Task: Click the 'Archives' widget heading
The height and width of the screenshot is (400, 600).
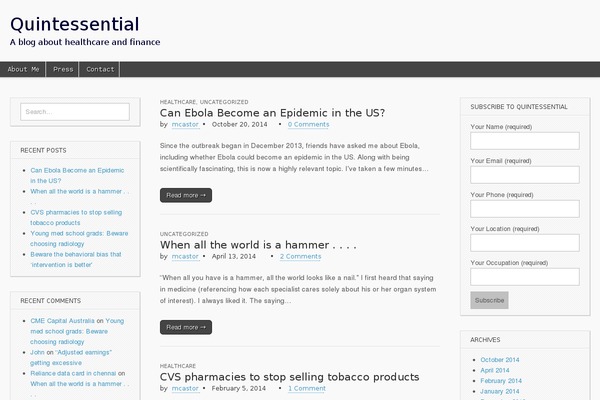Action: 485,340
